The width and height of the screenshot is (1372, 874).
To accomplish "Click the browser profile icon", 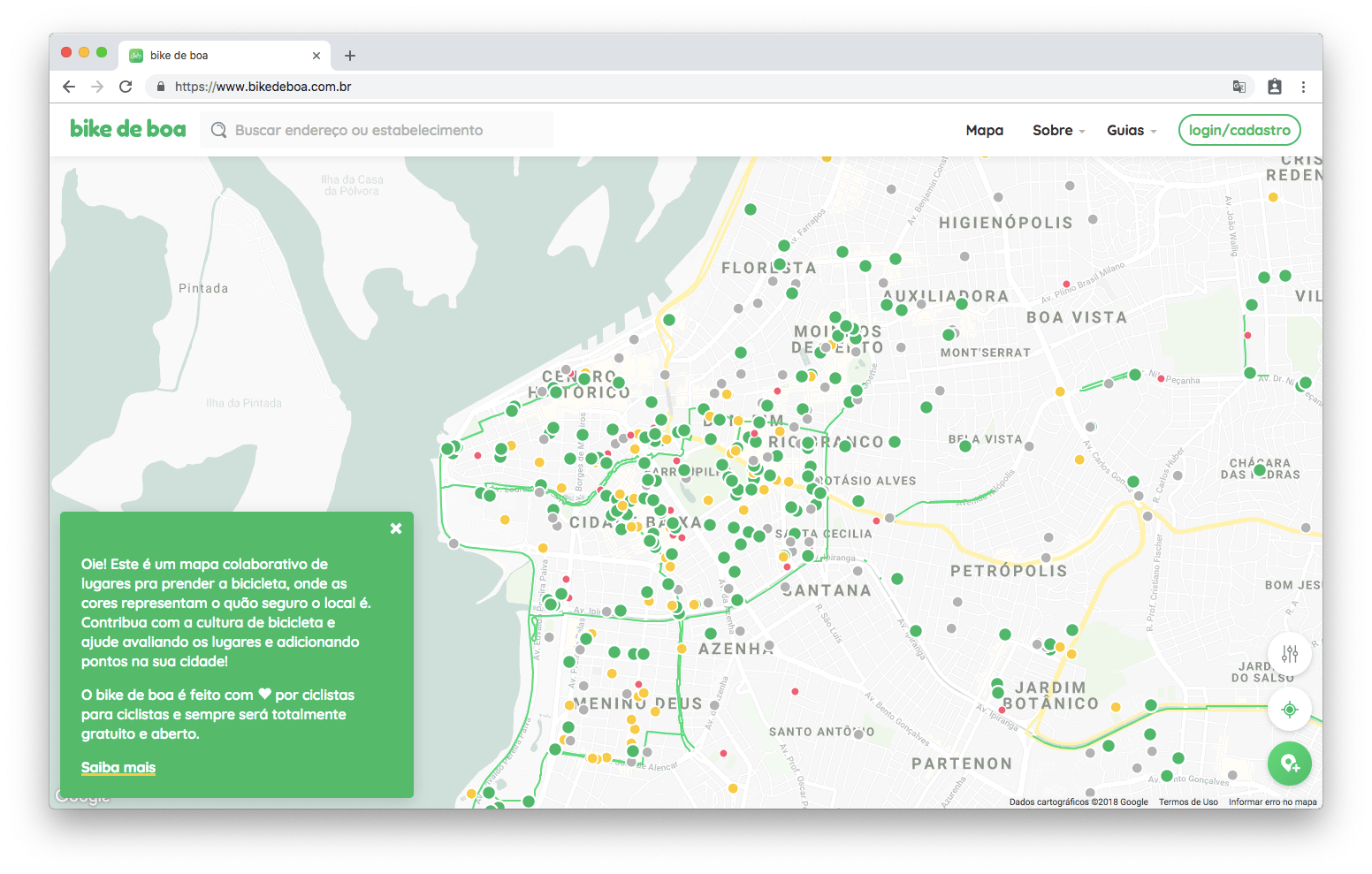I will pos(1274,87).
